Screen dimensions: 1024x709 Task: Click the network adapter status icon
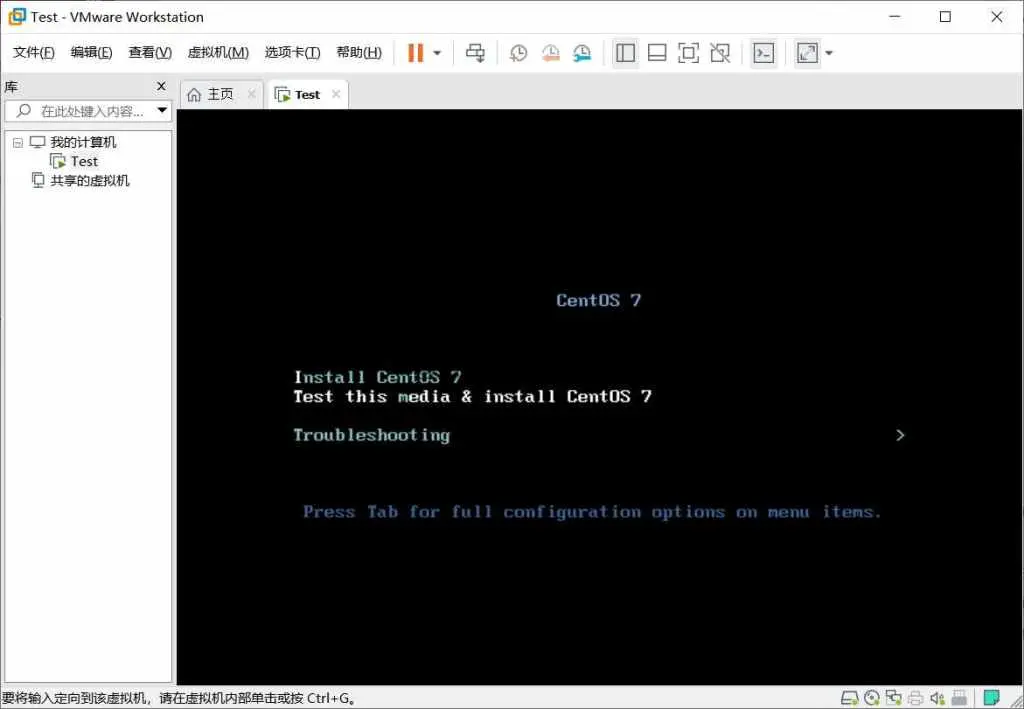coord(893,698)
